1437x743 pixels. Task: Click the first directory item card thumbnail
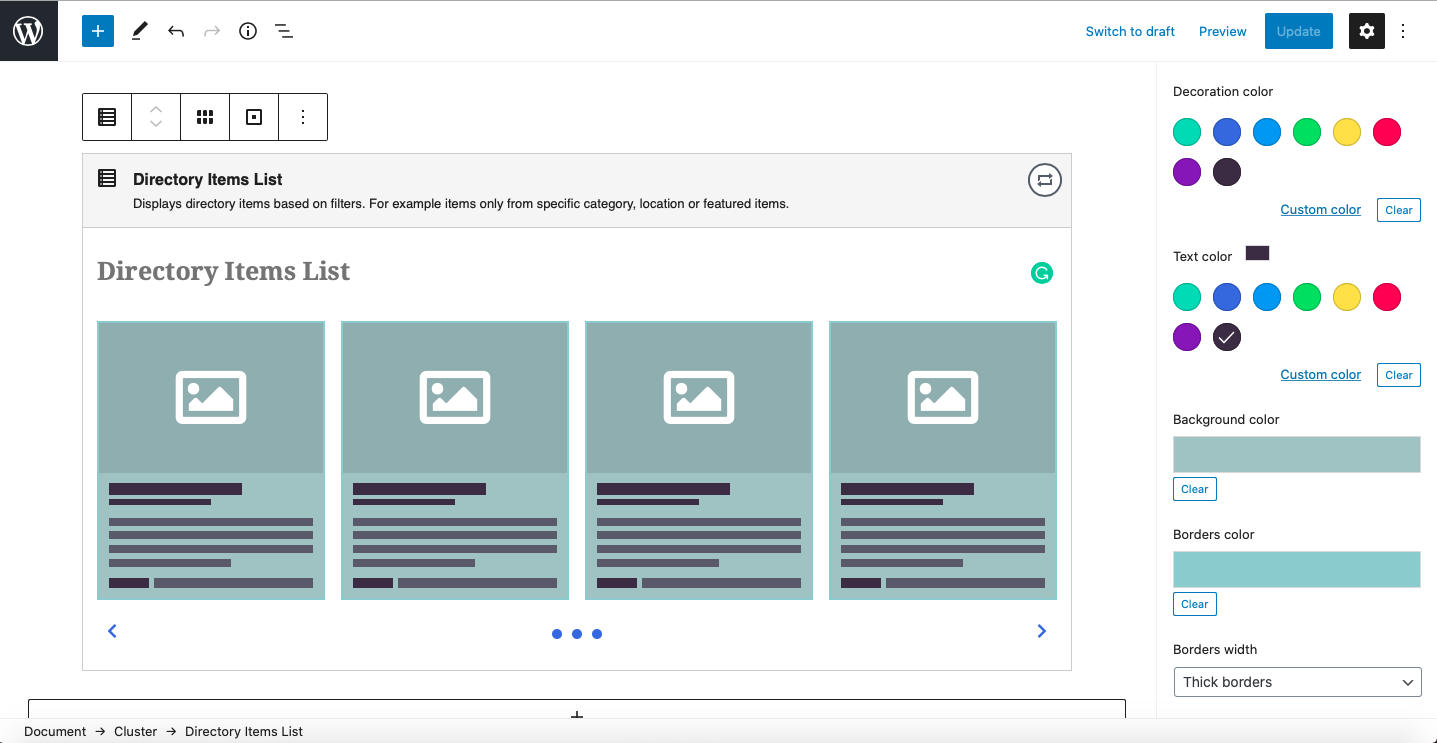211,397
